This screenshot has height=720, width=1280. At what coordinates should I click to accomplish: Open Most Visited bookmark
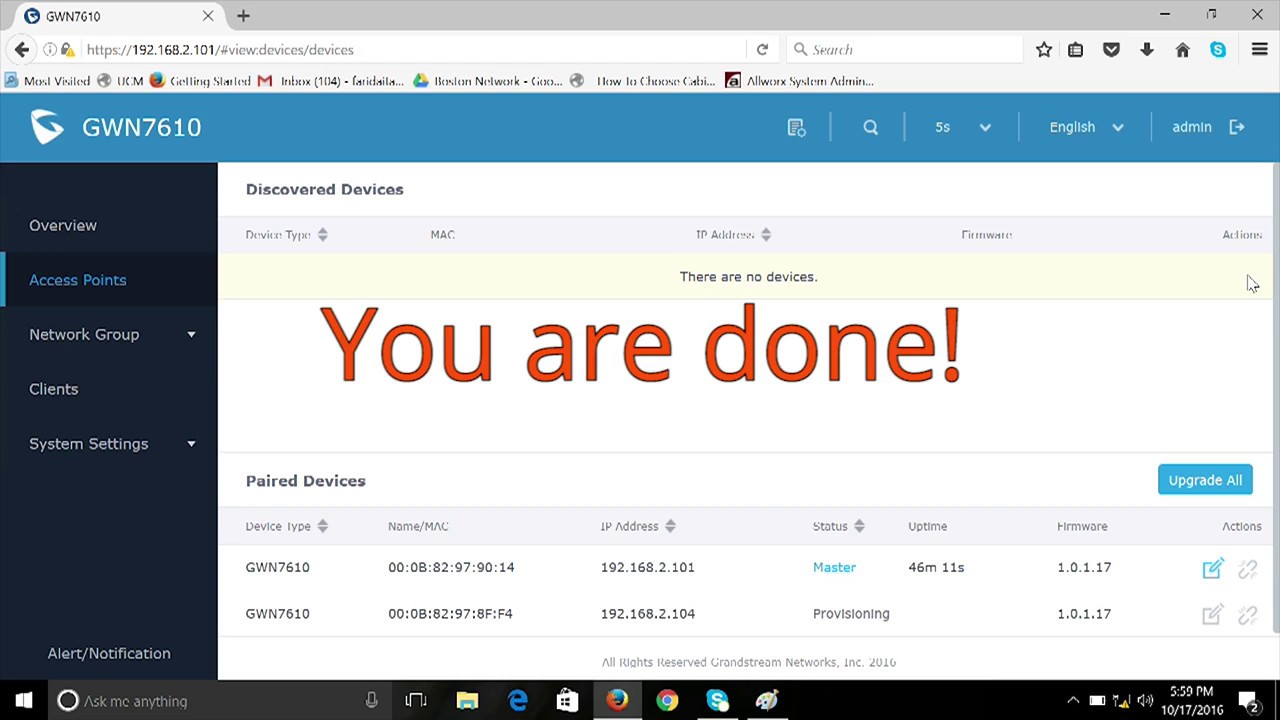point(47,81)
